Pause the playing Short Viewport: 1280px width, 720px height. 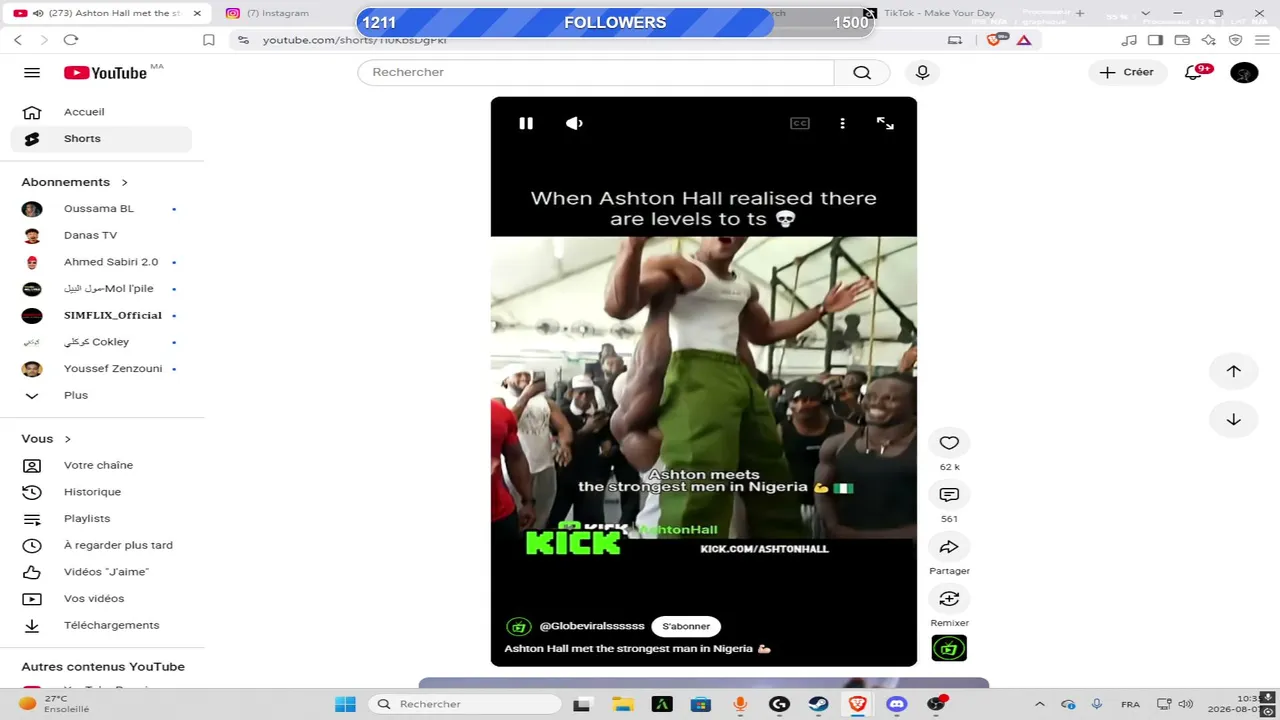526,123
